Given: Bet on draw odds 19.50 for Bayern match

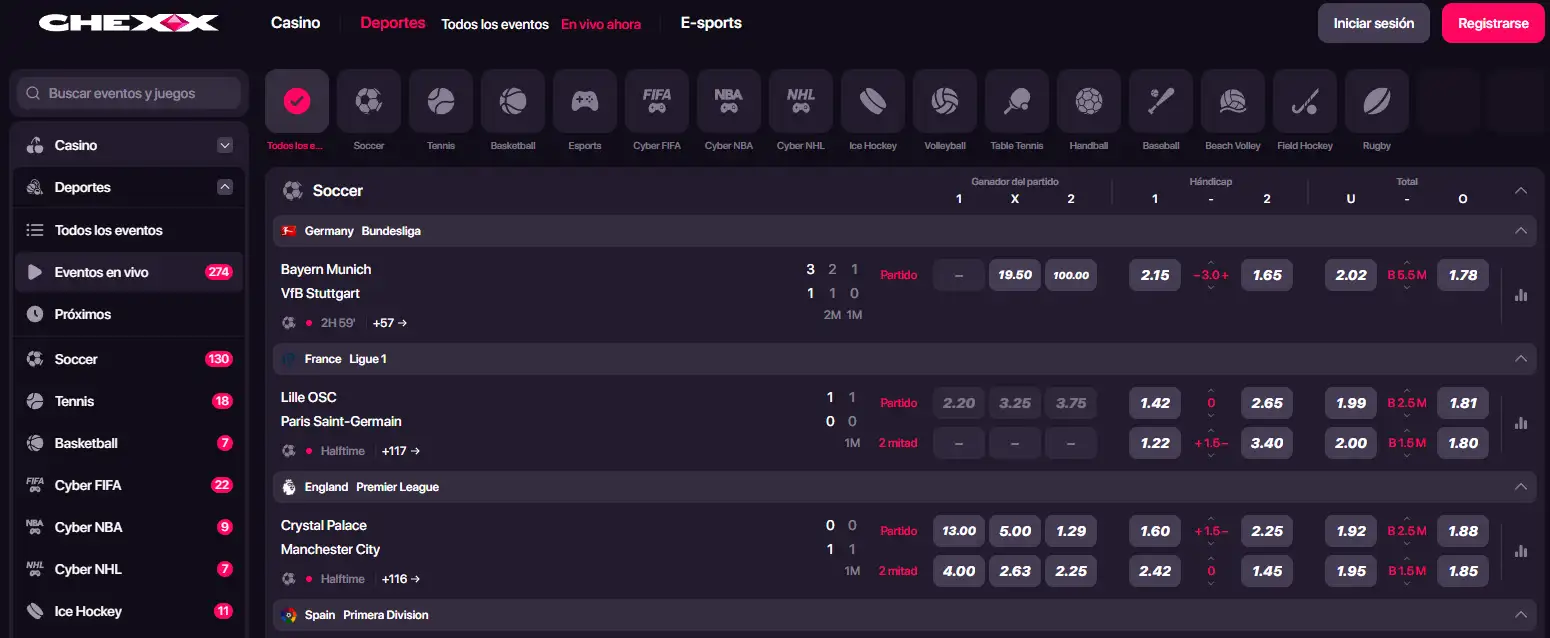Looking at the screenshot, I should [1015, 275].
